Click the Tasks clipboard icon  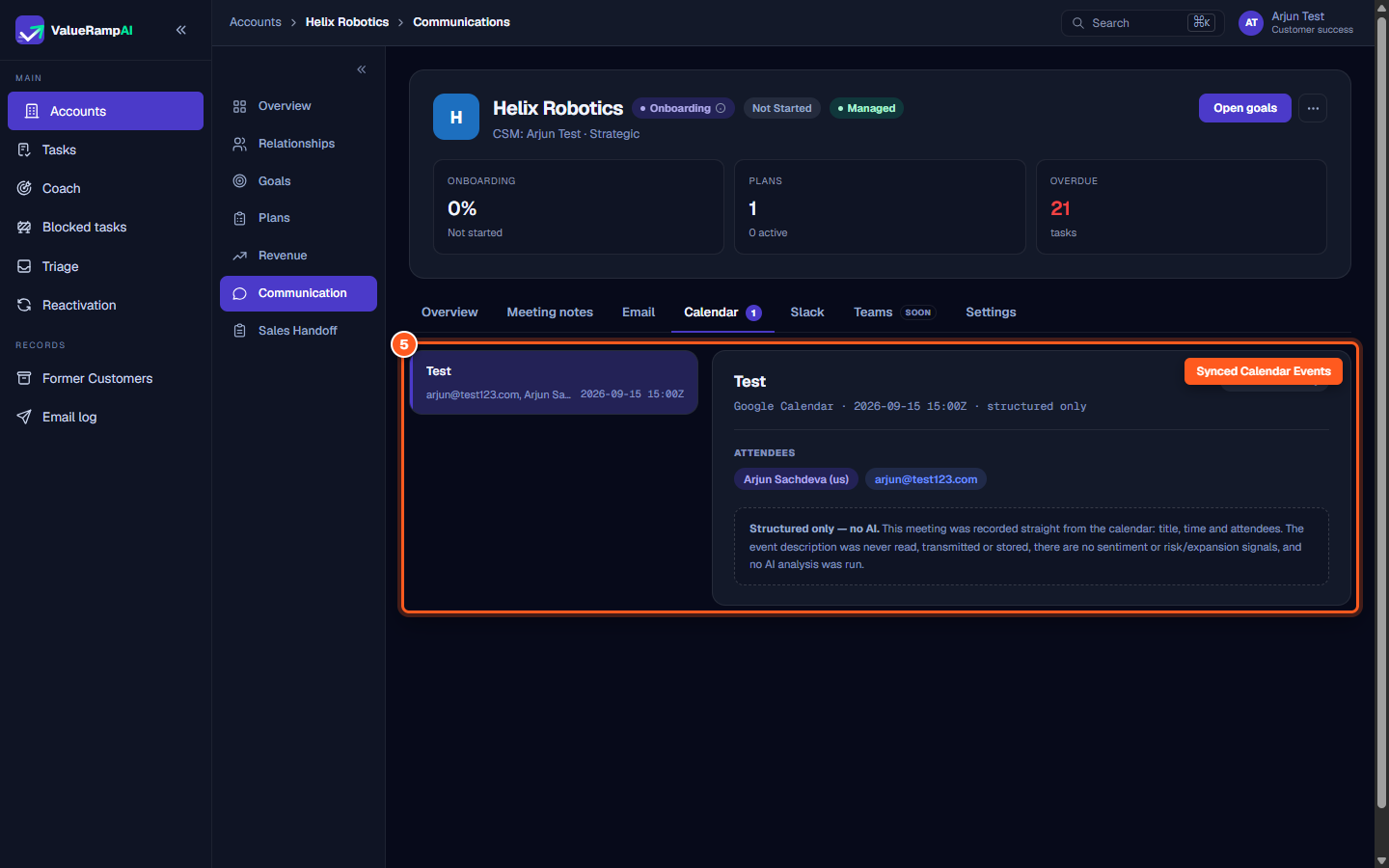tap(24, 149)
